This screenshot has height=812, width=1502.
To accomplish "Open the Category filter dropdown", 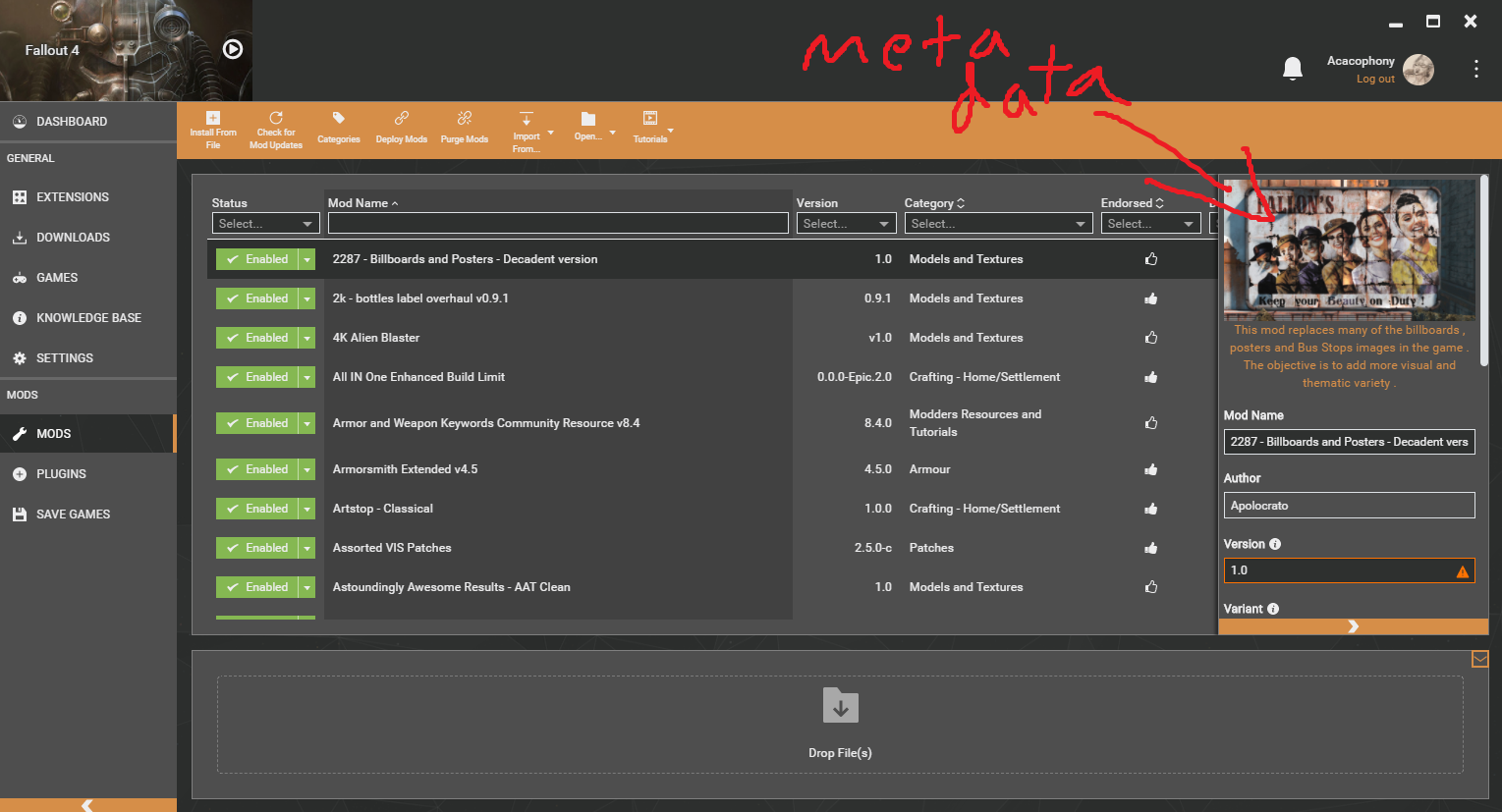I will coord(998,224).
